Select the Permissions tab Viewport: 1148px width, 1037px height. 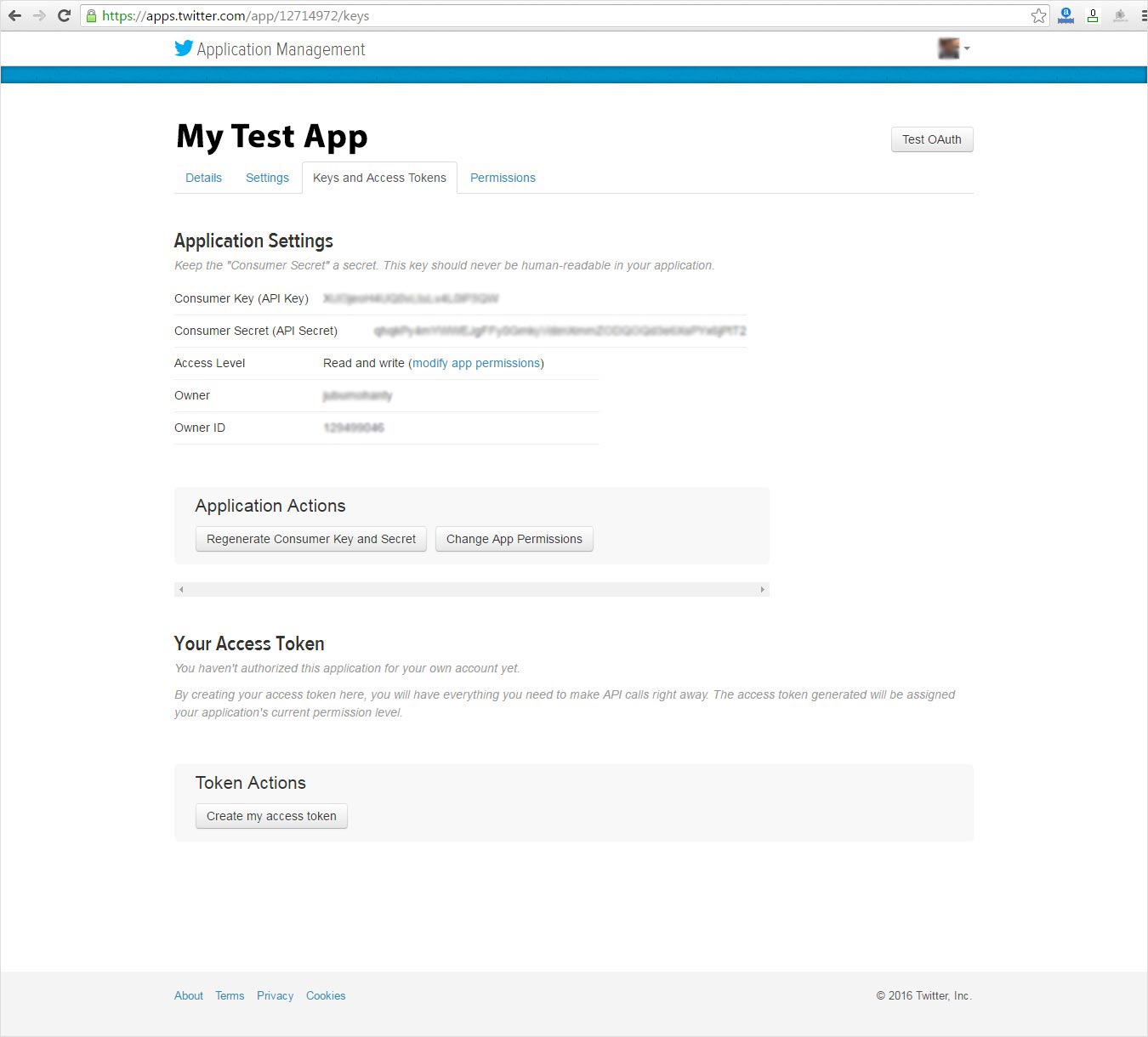(x=503, y=178)
